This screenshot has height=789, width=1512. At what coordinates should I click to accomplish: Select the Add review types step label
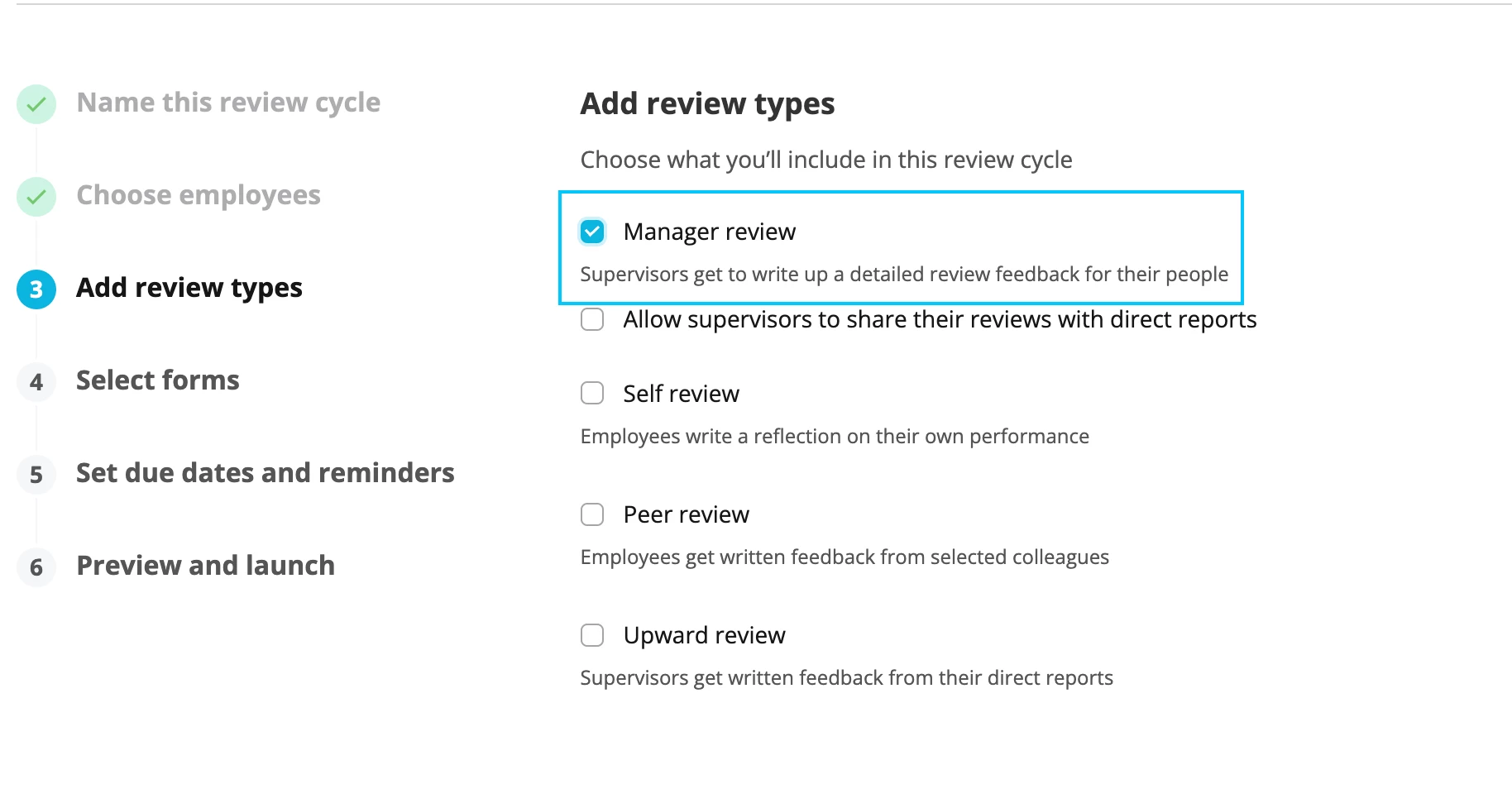coord(189,288)
